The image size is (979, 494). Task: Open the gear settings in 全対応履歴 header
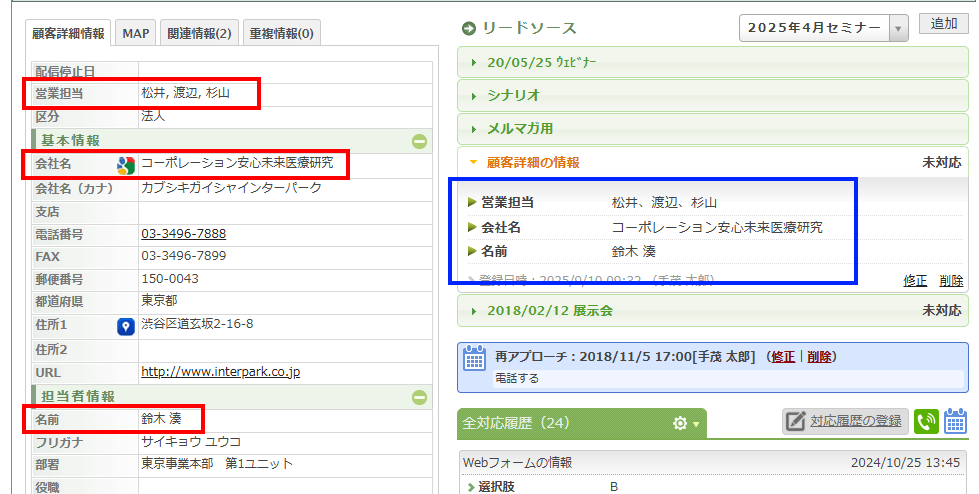click(685, 423)
